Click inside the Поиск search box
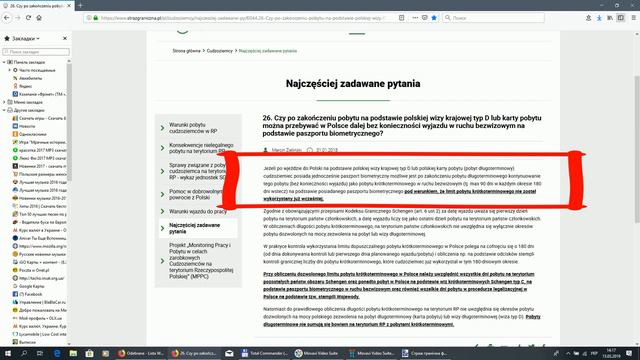The image size is (640, 360). (x=493, y=18)
